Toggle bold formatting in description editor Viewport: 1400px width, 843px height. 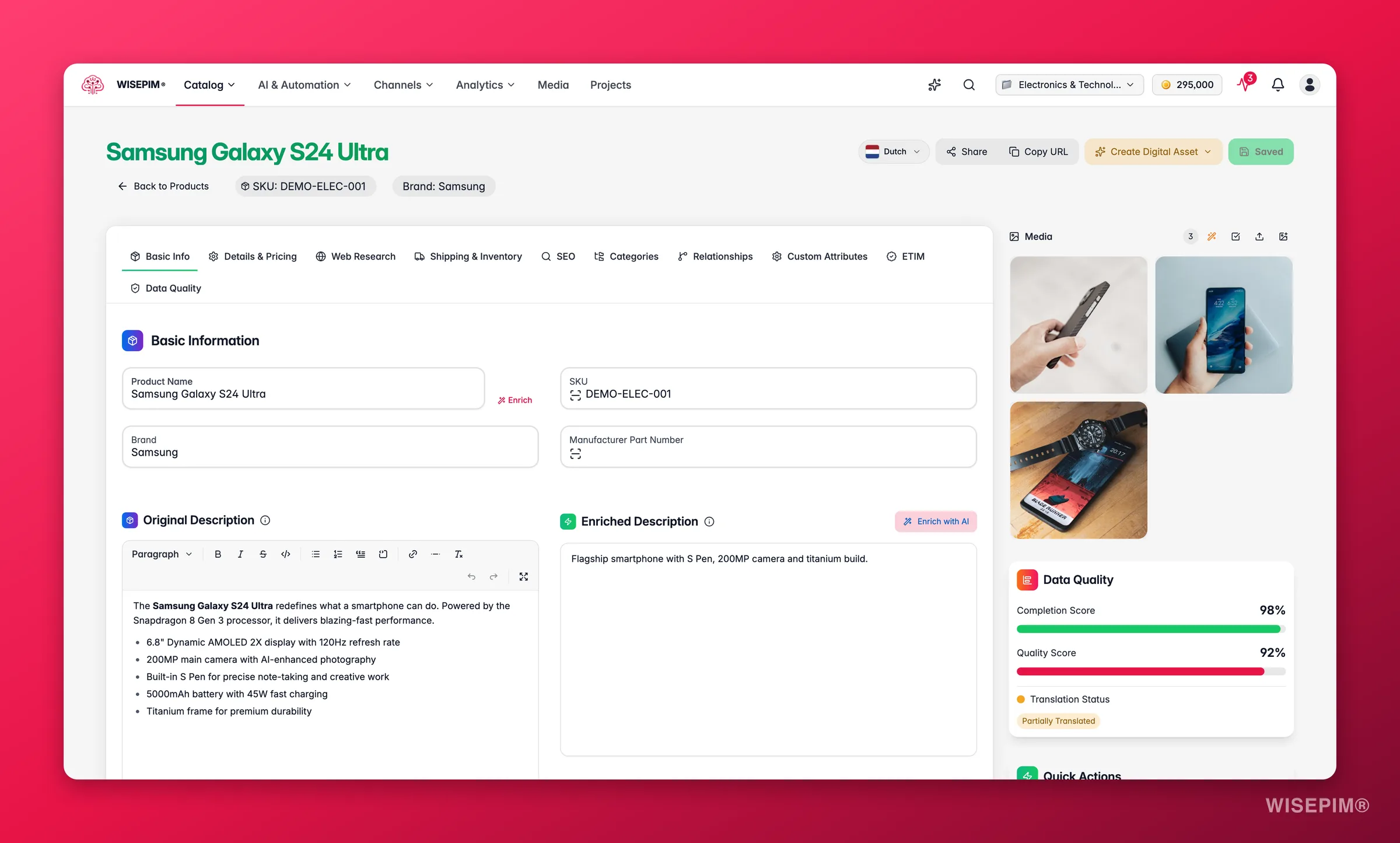218,554
